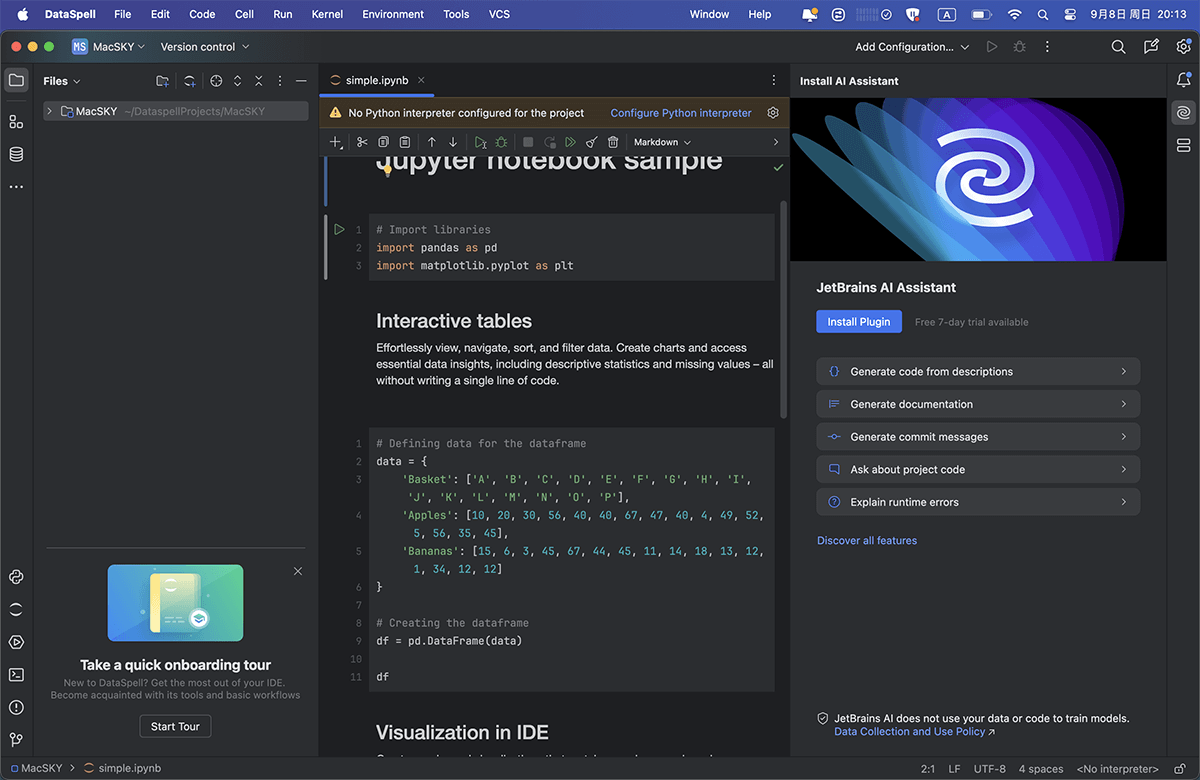
Task: Expand Generate code from descriptions
Action: (978, 371)
